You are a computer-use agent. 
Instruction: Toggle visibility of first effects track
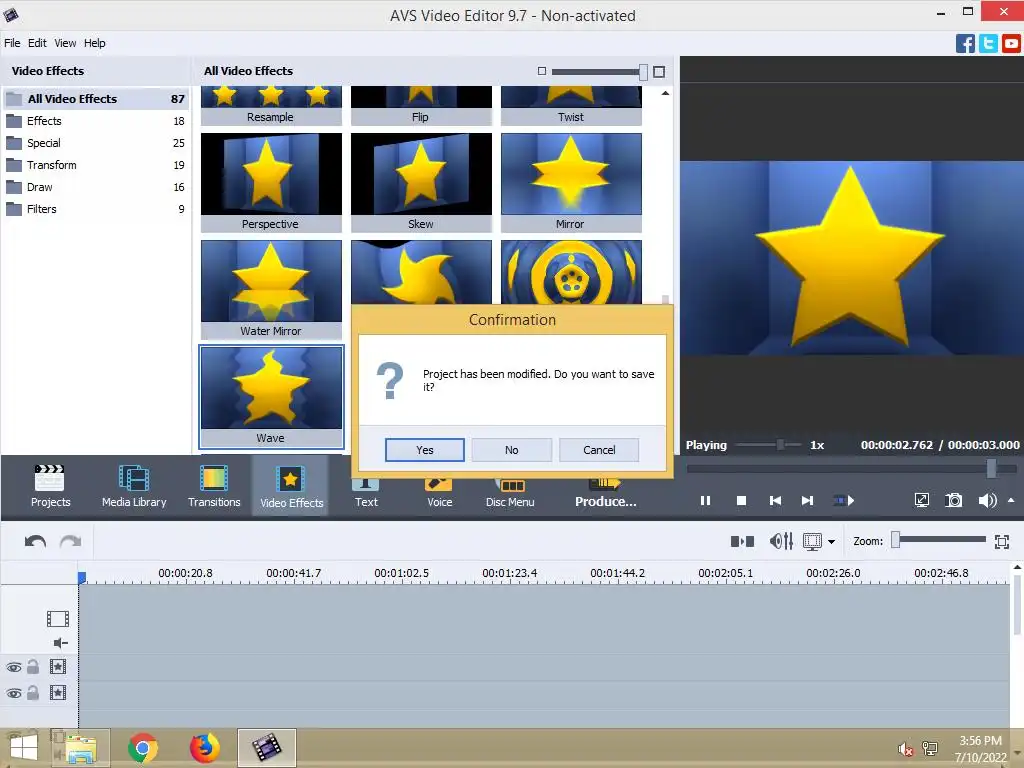click(14, 667)
